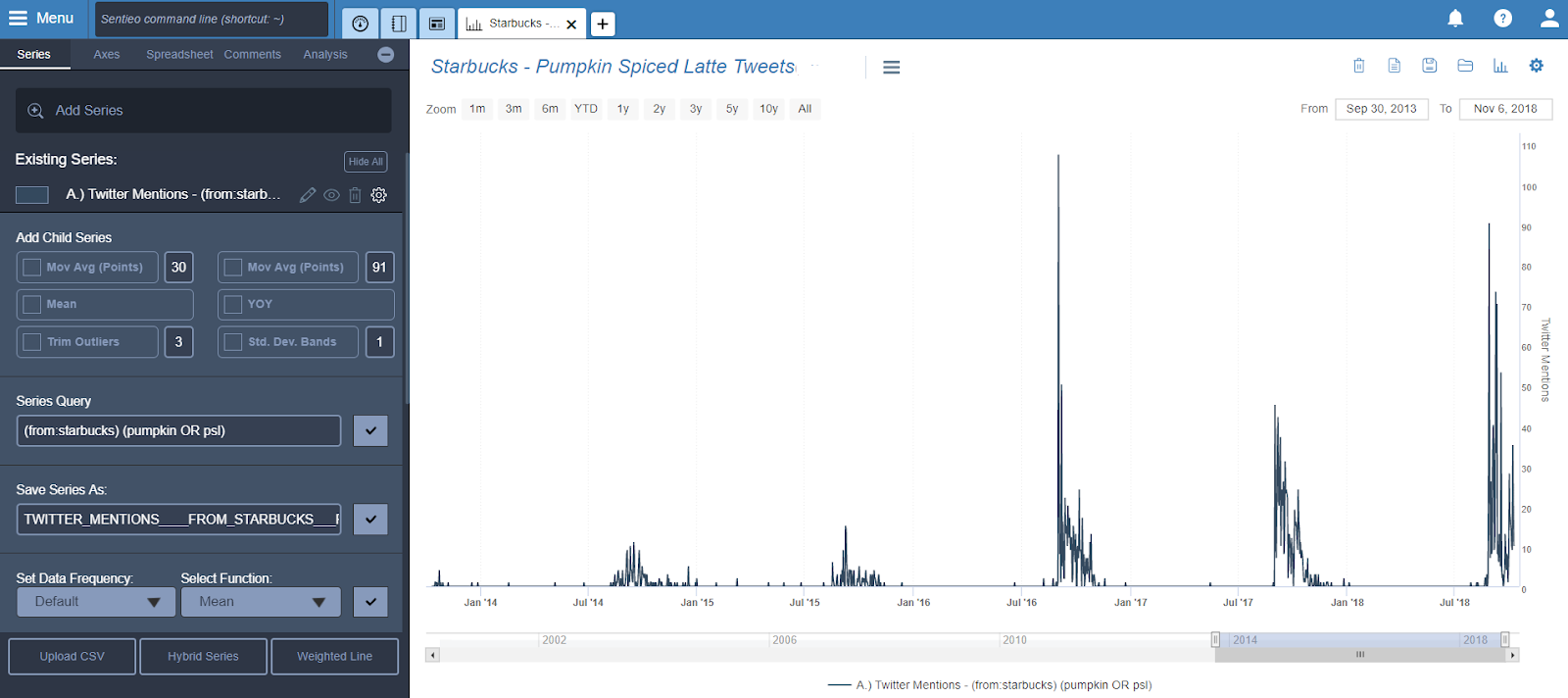Image resolution: width=1568 pixels, height=698 pixels.
Task: Add a new tab with plus button
Action: 603,24
